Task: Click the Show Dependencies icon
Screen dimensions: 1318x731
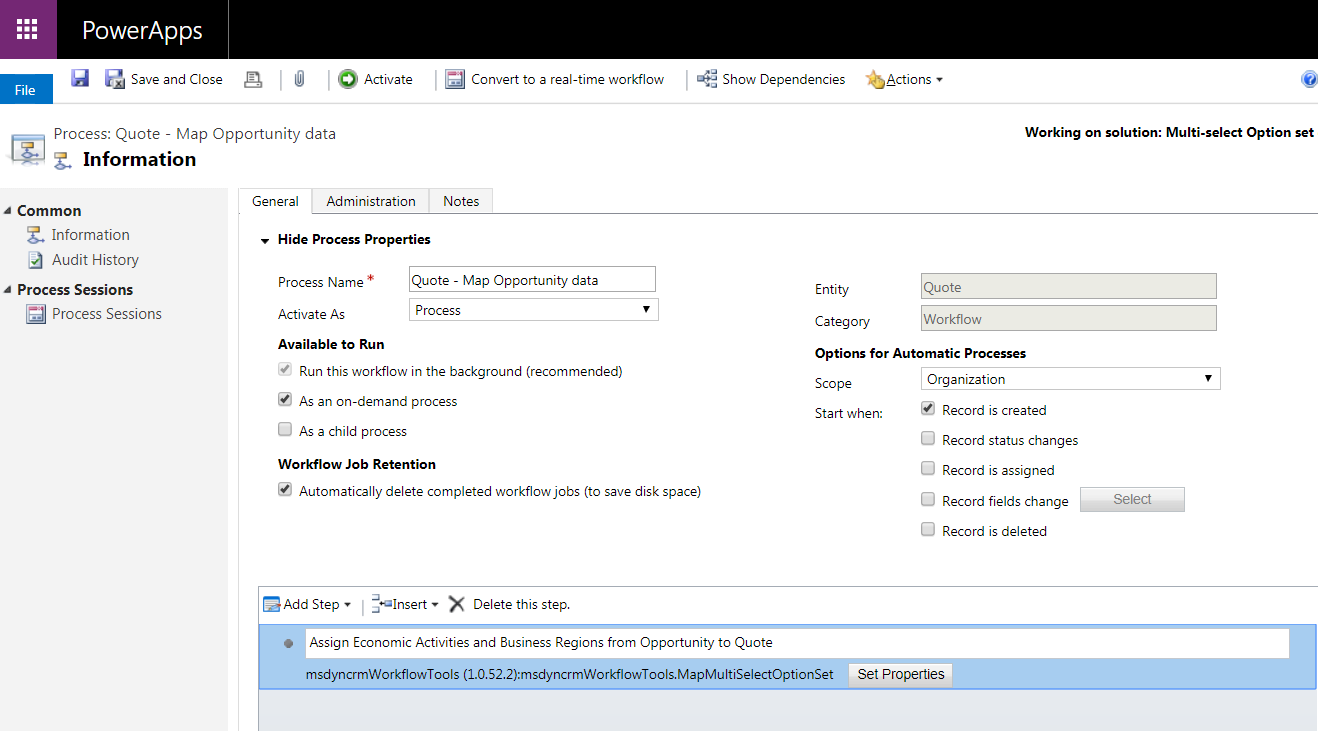Action: 707,79
